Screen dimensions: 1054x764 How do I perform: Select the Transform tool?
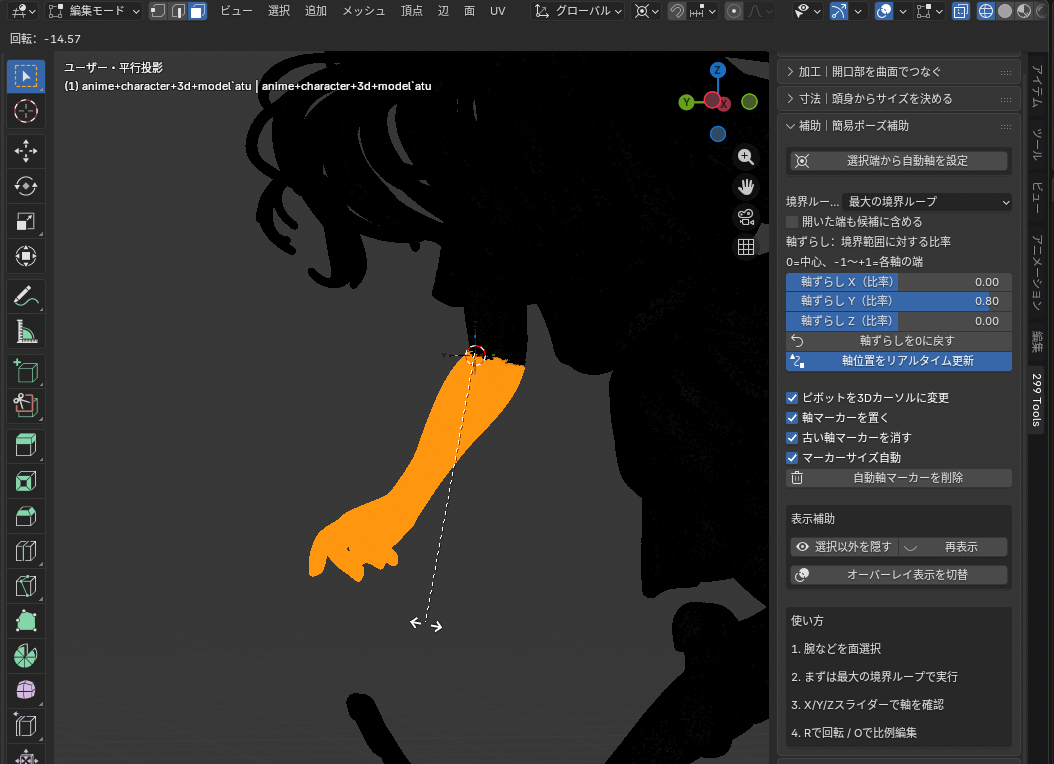coord(26,256)
